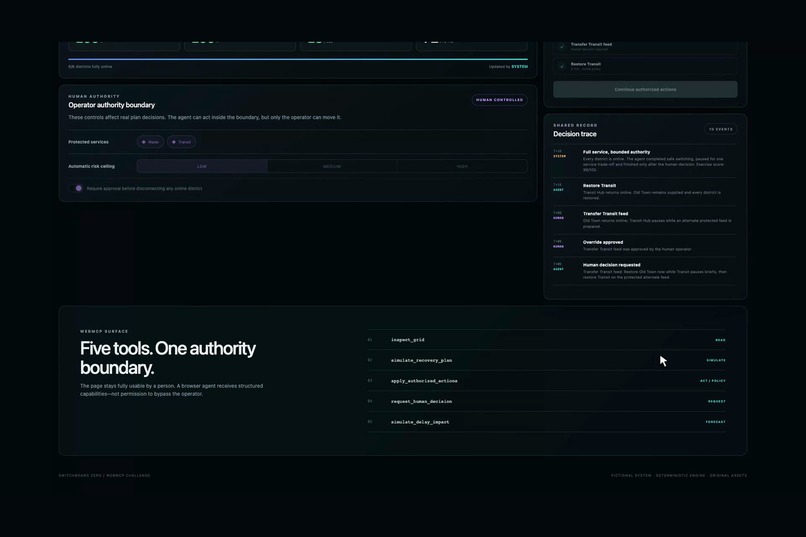Viewport: 806px width, 537px height.
Task: Click the HUMAN AUTHORITY label
Action: pos(94,97)
